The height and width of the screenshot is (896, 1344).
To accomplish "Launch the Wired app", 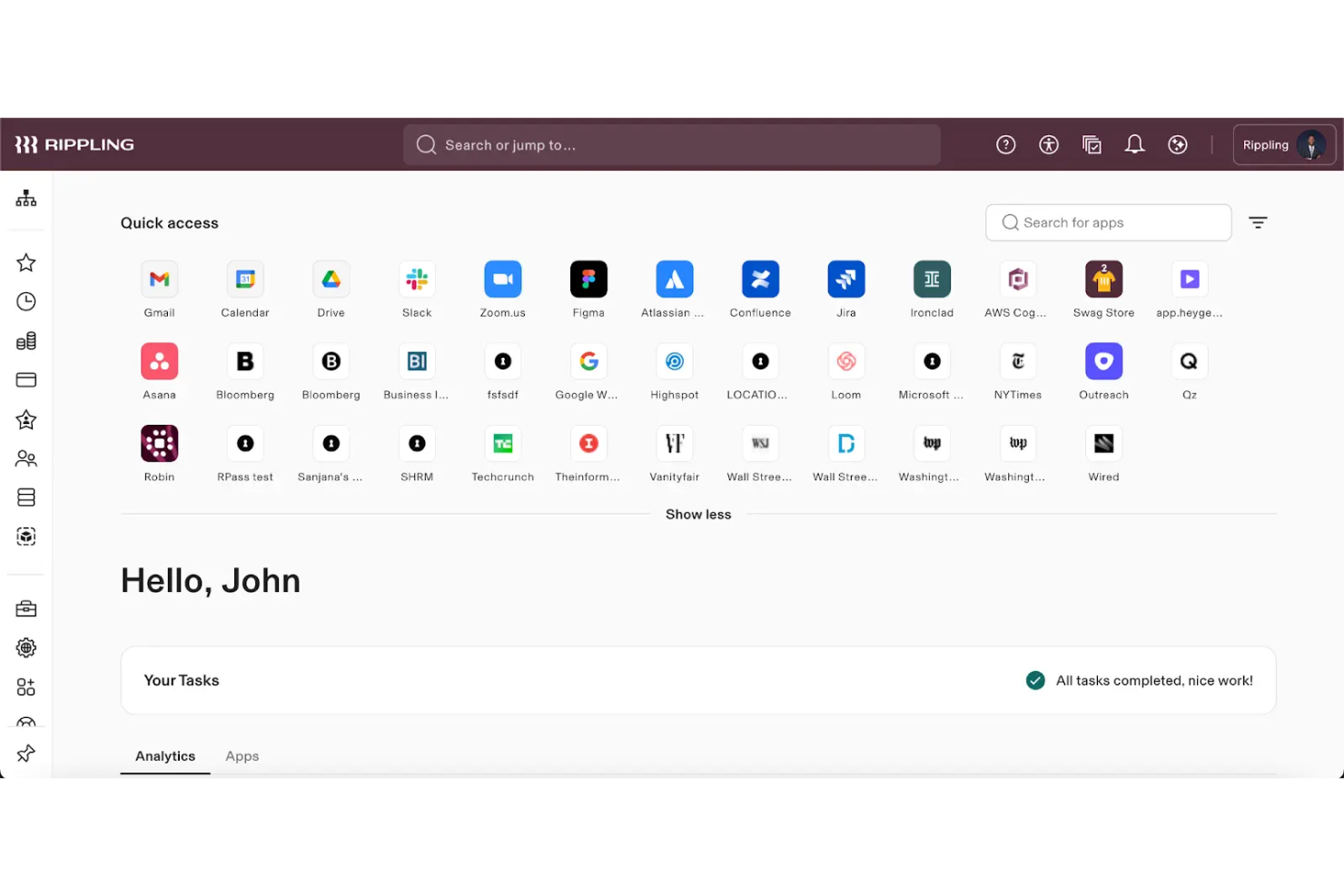I will (1104, 444).
